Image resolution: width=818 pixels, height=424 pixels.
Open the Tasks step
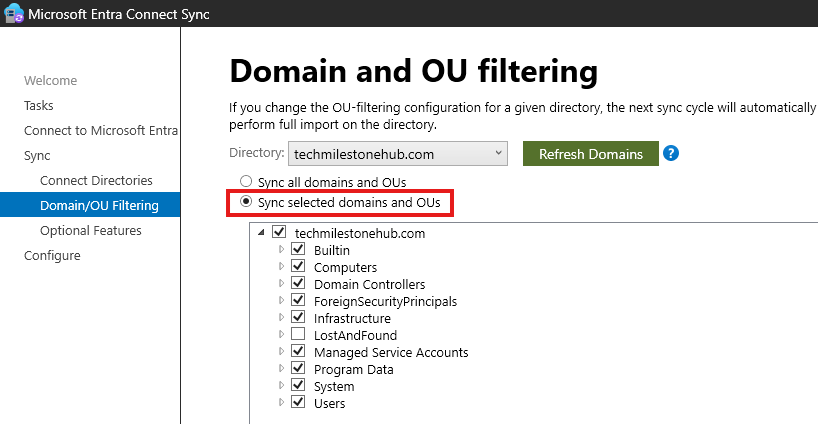[39, 105]
